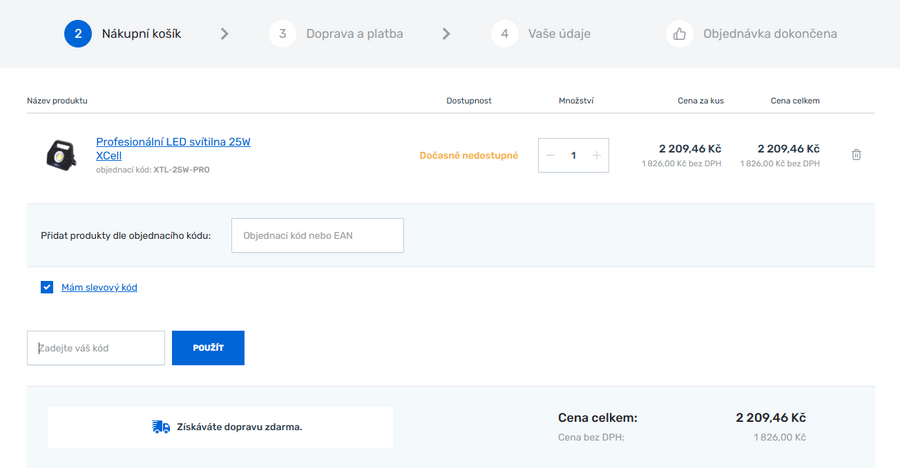This screenshot has height=468, width=900.
Task: Open the Nákupní košík step
Action: pos(141,34)
